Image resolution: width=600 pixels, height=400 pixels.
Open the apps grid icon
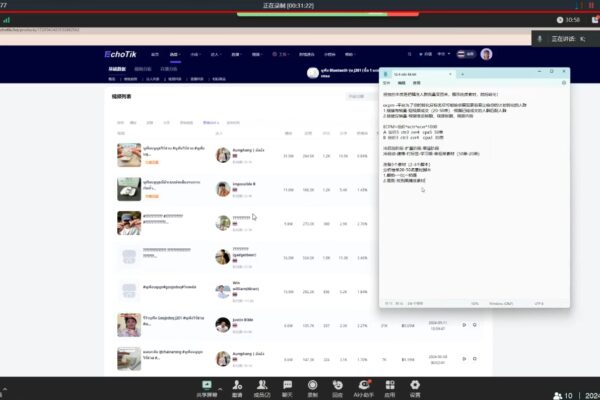click(390, 389)
